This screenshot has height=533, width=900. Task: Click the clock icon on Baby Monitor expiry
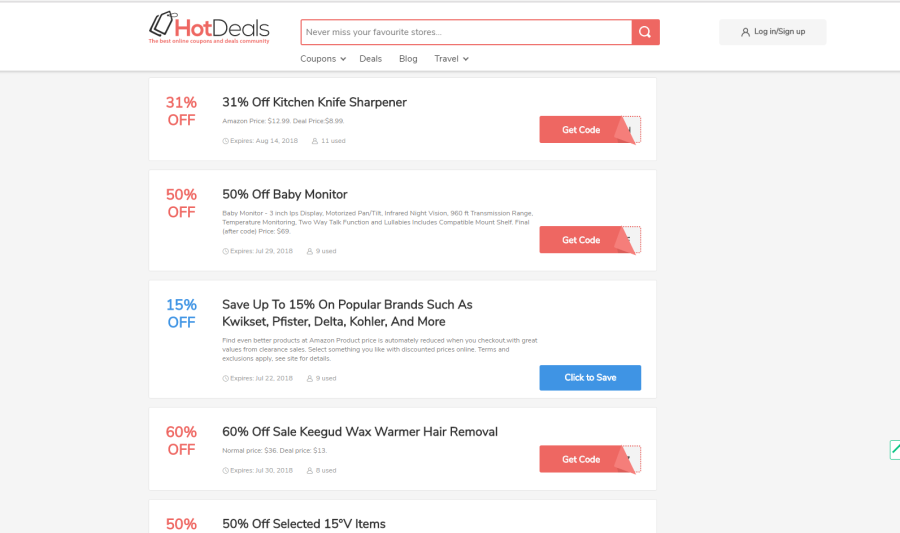[x=226, y=251]
